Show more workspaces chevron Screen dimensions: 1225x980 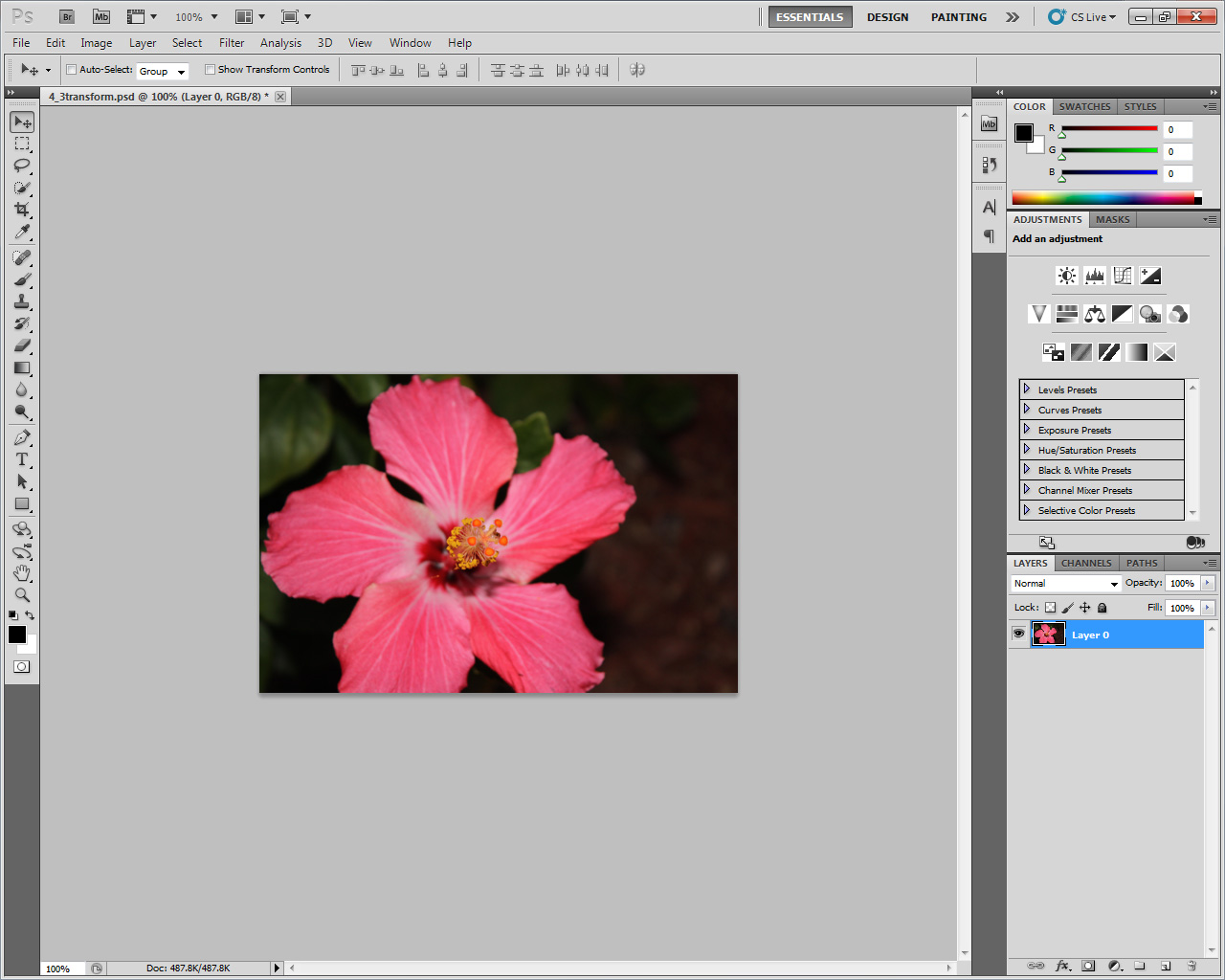1013,17
